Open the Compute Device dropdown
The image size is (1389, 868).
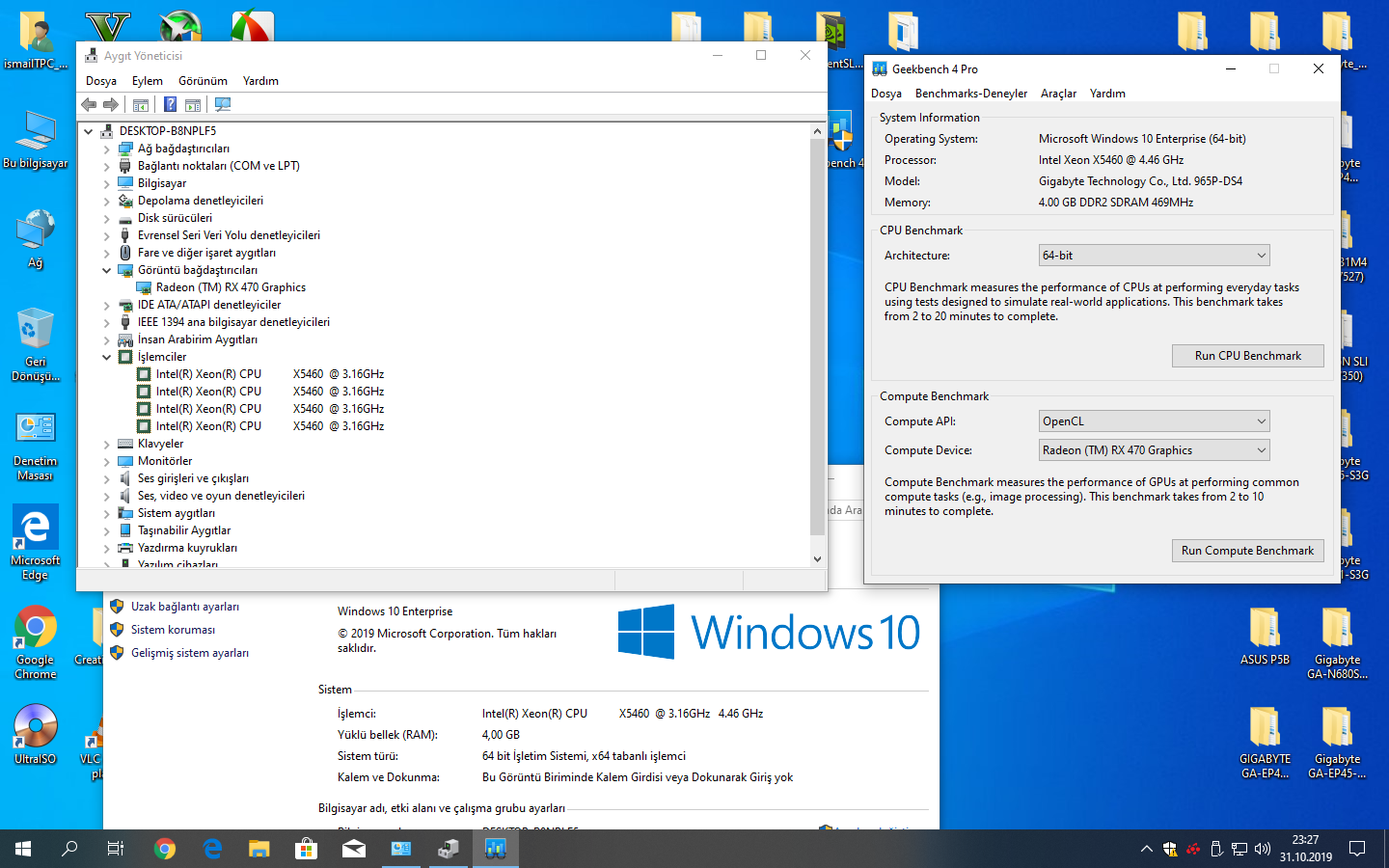click(x=1154, y=450)
